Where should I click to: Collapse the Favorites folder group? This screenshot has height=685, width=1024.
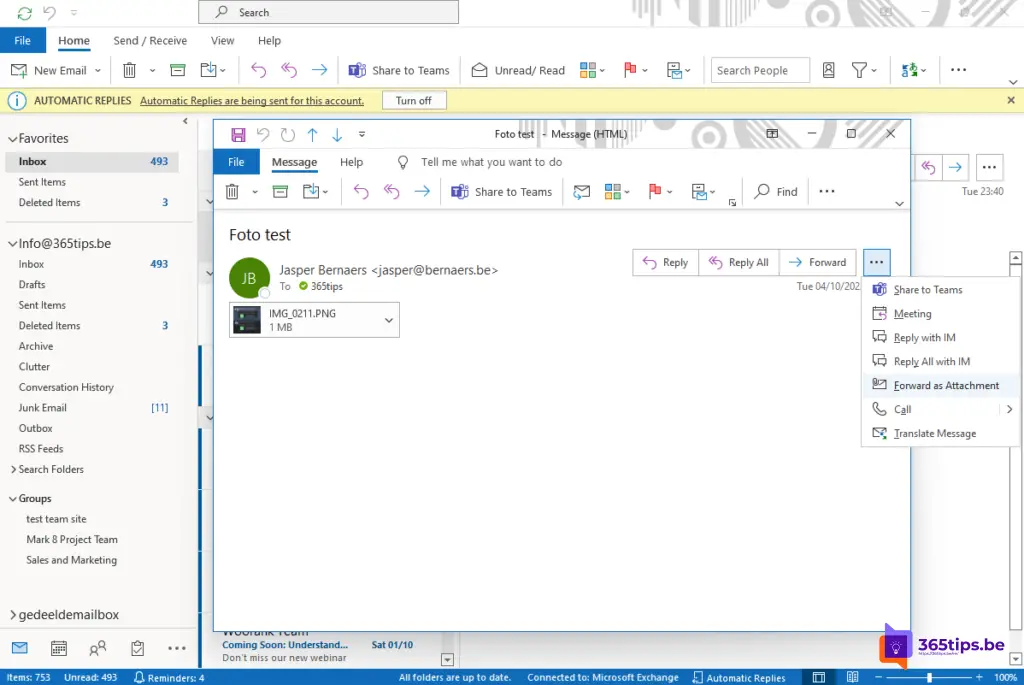point(12,139)
